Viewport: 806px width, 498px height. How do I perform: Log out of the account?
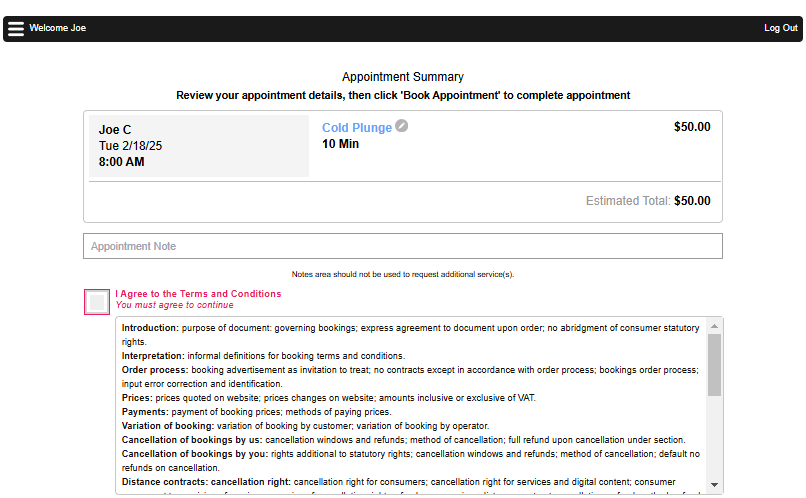(780, 28)
